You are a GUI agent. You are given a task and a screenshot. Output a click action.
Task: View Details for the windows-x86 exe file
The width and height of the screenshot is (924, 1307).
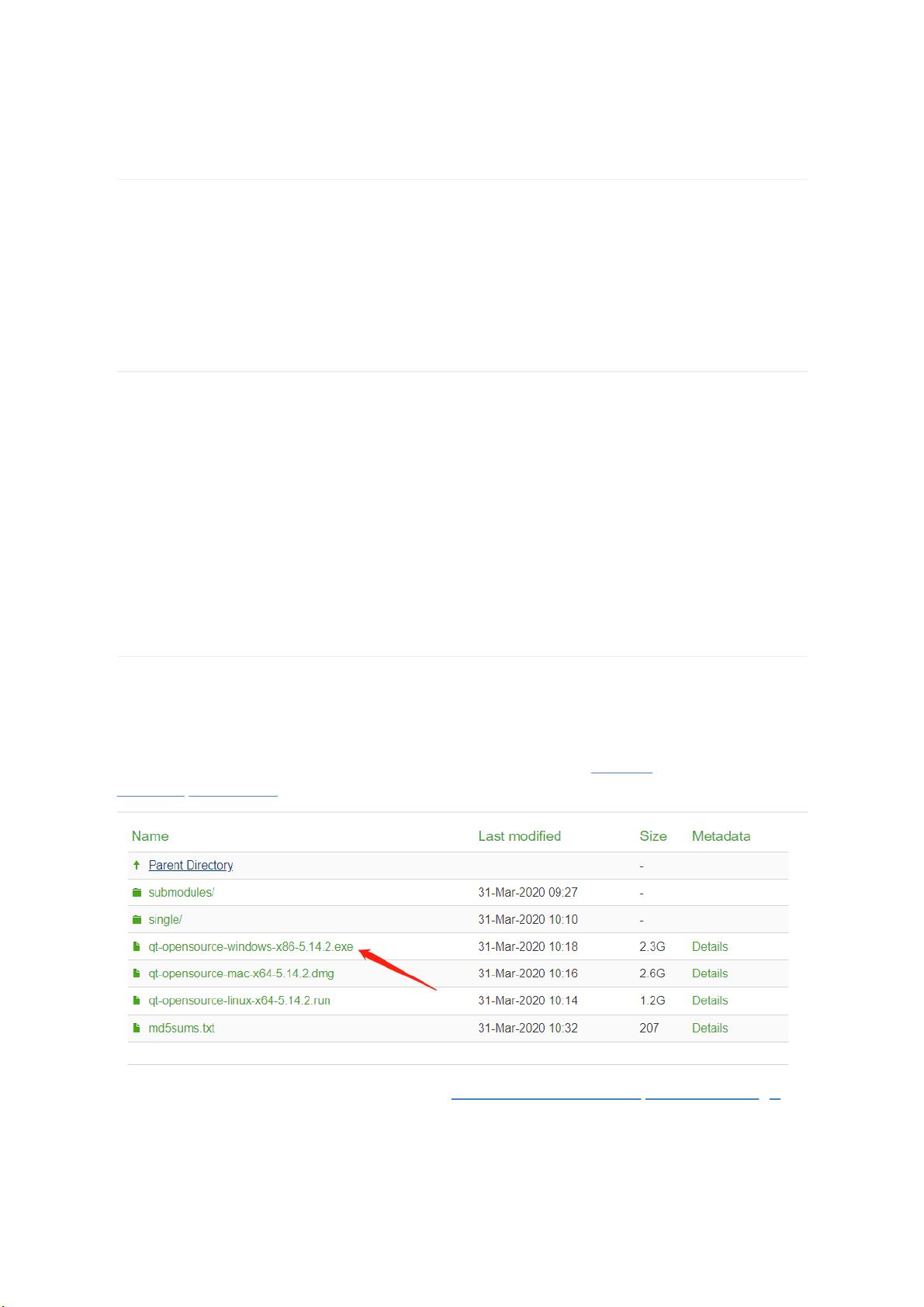709,947
